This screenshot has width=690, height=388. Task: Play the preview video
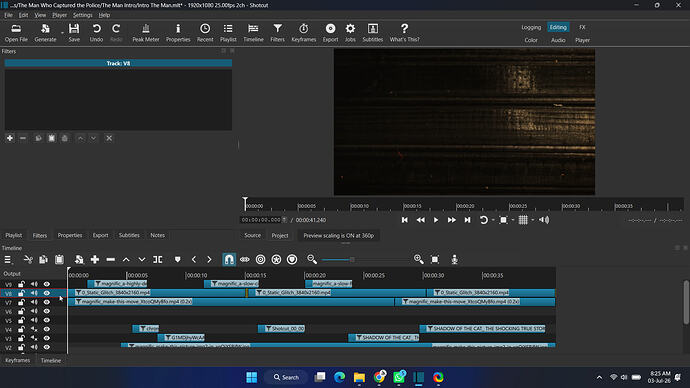point(436,220)
